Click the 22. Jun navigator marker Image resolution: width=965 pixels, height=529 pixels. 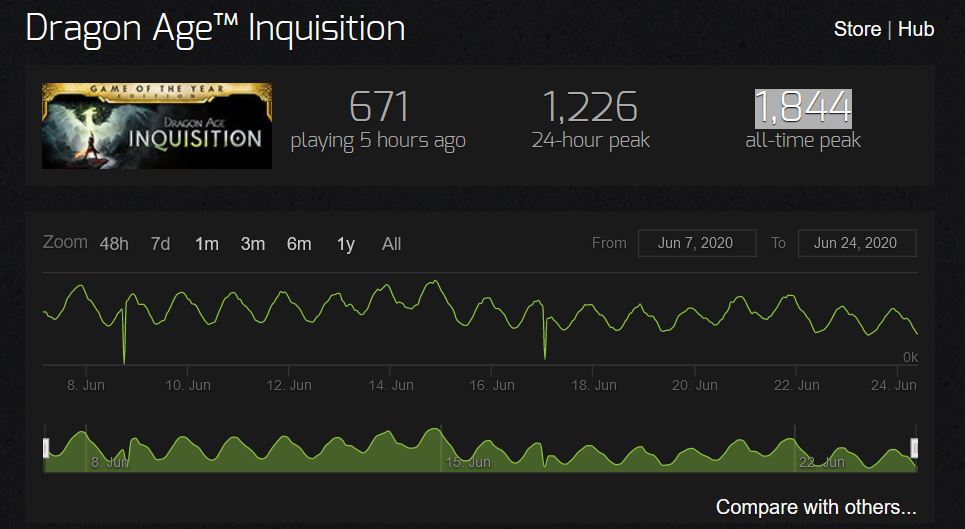821,462
